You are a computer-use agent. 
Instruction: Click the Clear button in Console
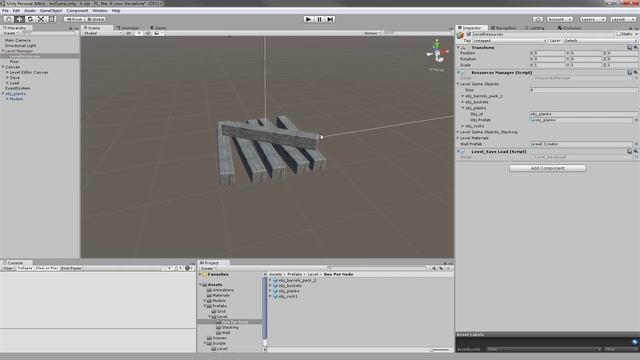pos(8,268)
